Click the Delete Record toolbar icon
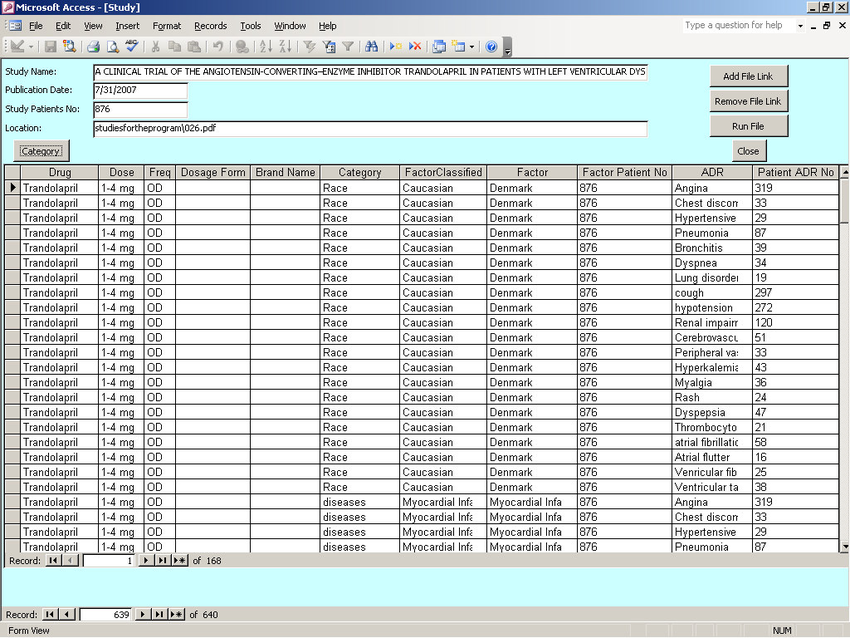Image resolution: width=850 pixels, height=638 pixels. click(415, 47)
